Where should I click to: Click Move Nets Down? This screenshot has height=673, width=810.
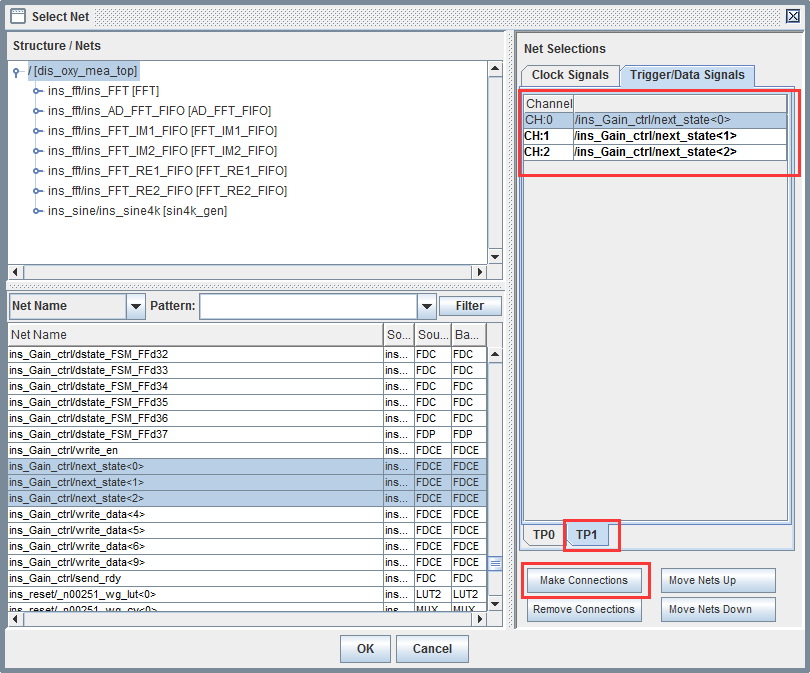coord(718,609)
